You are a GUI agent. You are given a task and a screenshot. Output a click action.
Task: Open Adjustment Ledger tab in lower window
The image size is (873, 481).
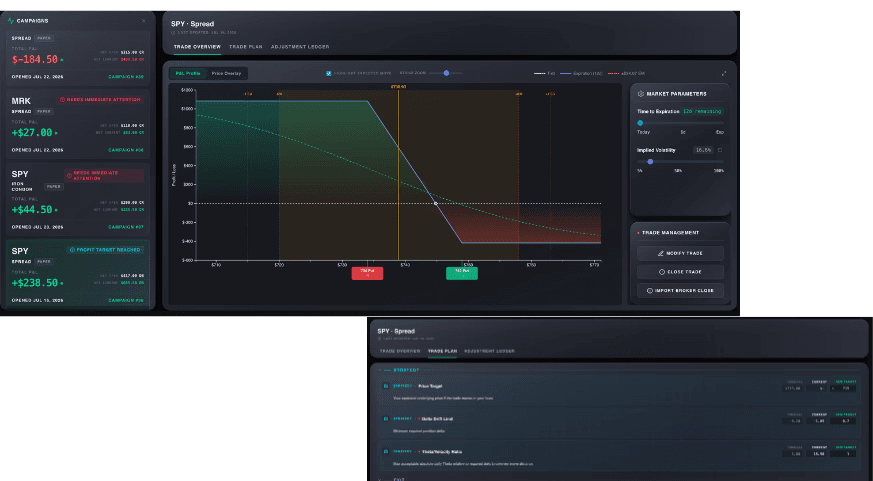[x=489, y=351]
